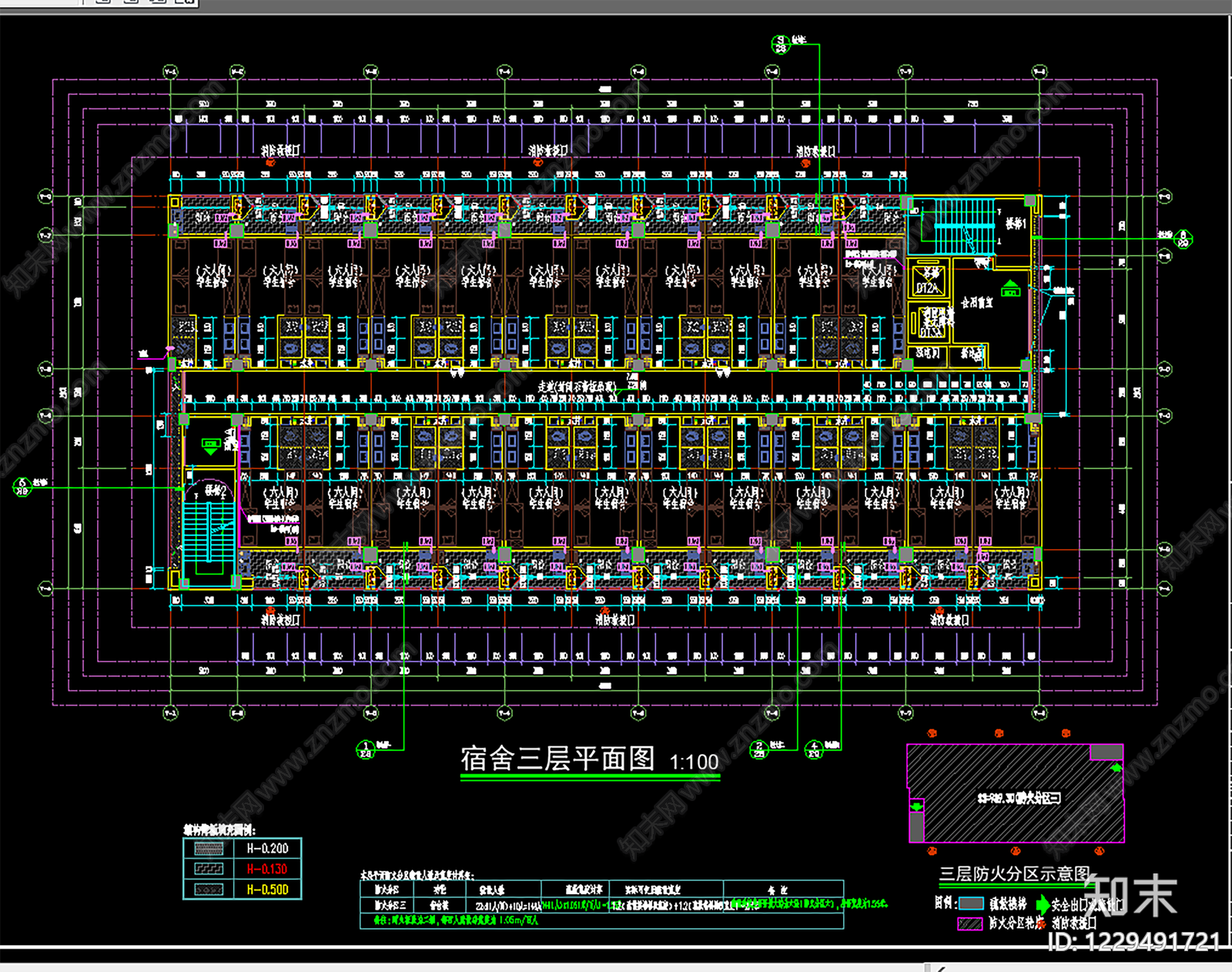The width and height of the screenshot is (1232, 972).
Task: Click the green safety-exit arrow in legend
Action: tap(1043, 904)
